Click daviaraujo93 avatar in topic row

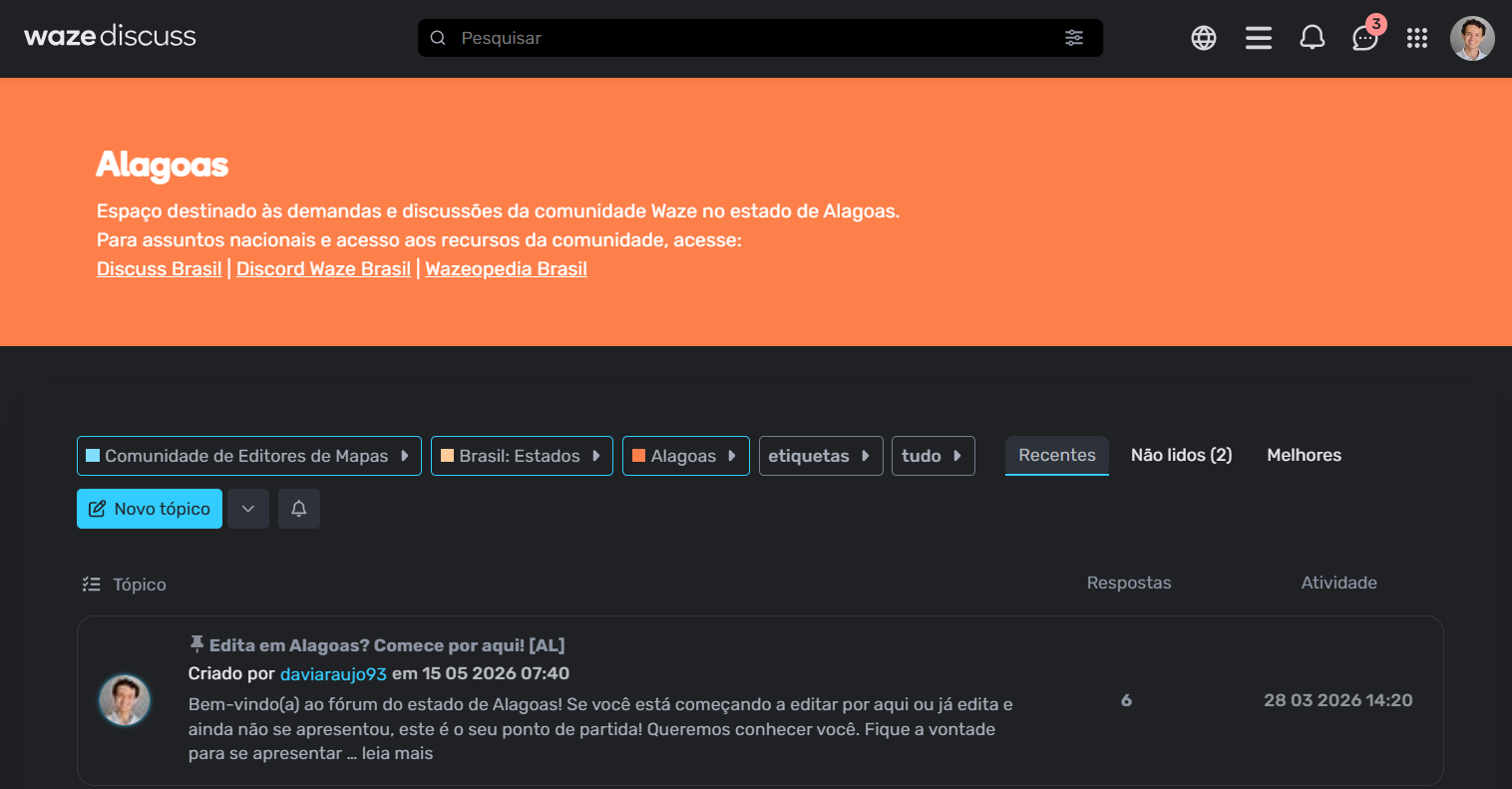tap(125, 700)
